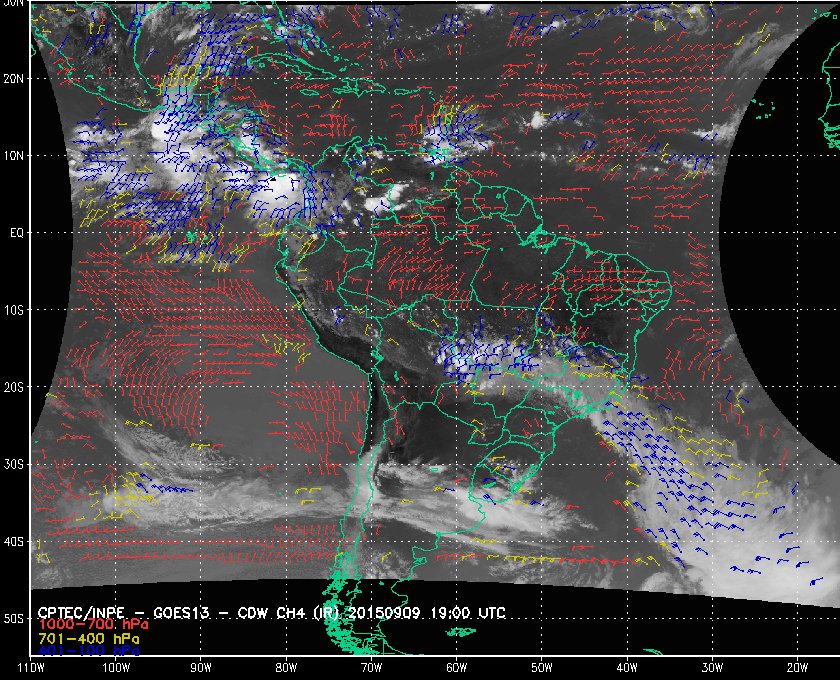Click the CPTEC/INPE GOES13 title caption
The width and height of the screenshot is (840, 680).
click(272, 612)
